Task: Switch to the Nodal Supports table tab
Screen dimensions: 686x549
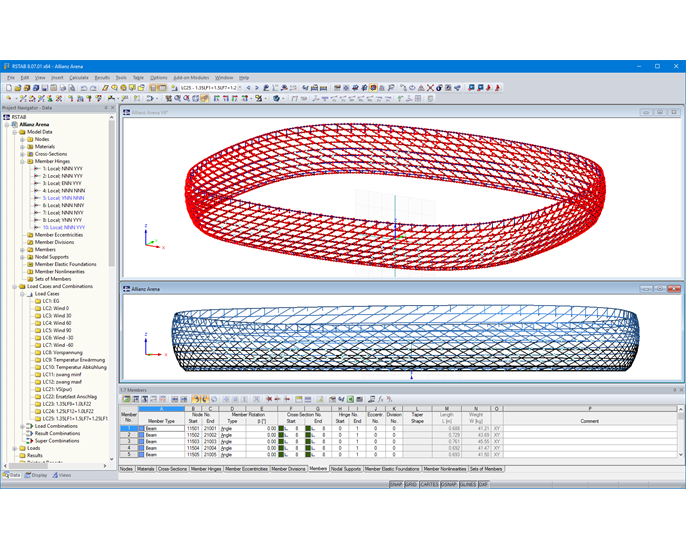Action: point(346,469)
